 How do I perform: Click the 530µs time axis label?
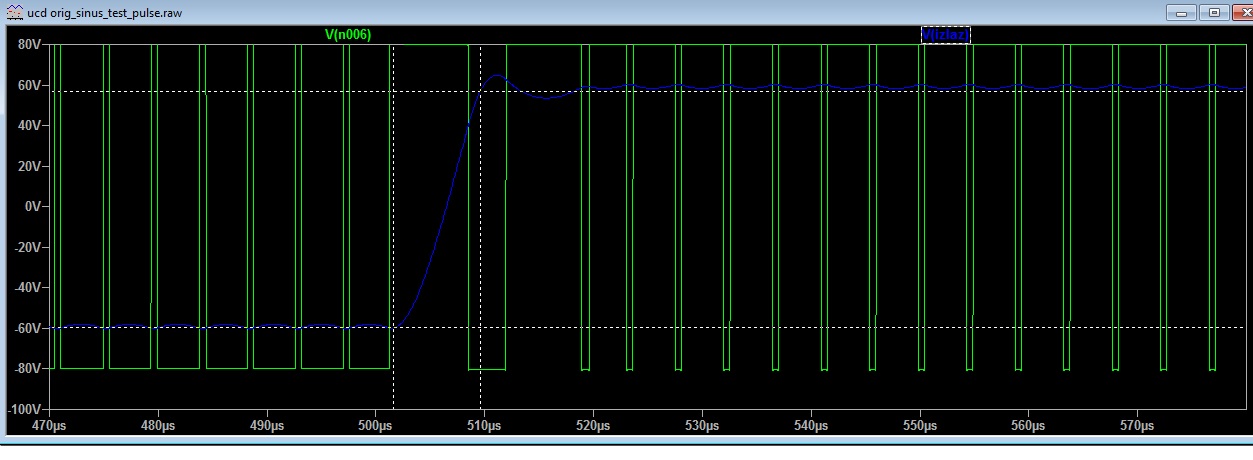(x=702, y=426)
